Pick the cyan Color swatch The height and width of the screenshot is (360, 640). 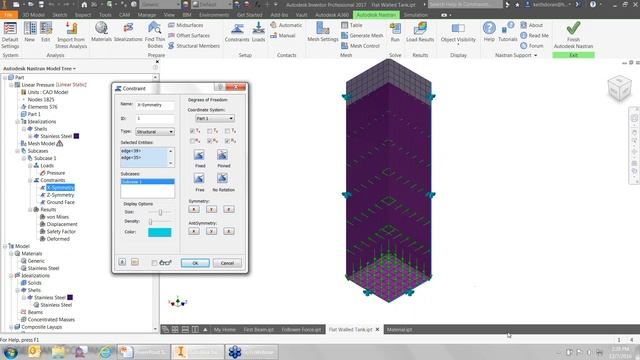[160, 232]
